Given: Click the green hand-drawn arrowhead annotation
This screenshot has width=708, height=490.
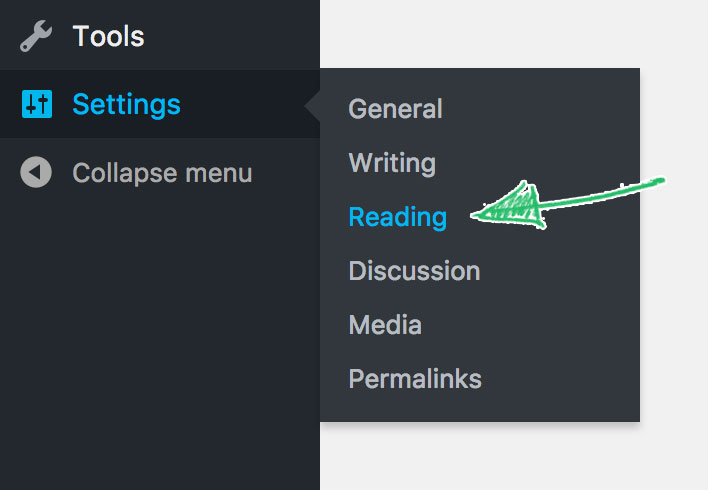Looking at the screenshot, I should [x=508, y=207].
